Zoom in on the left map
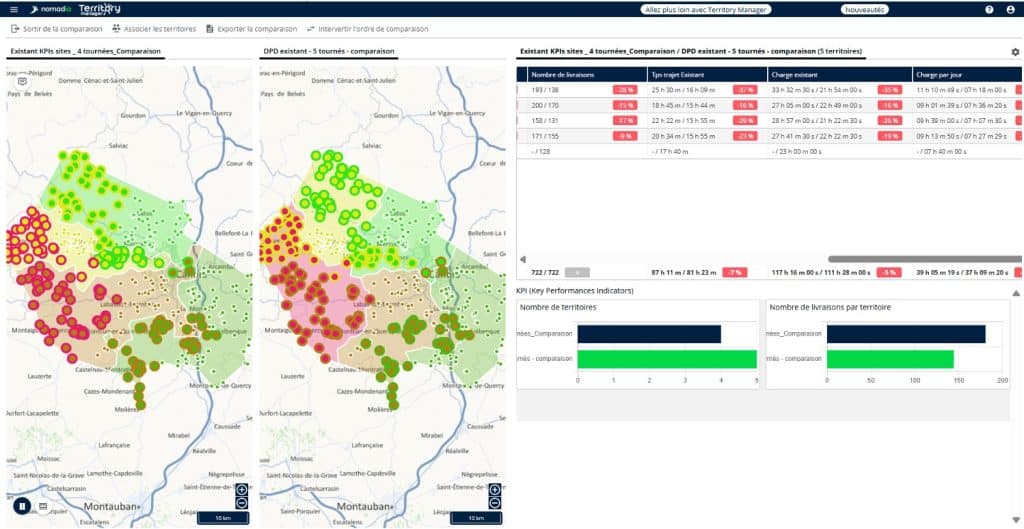The width and height of the screenshot is (1024, 529). pyautogui.click(x=241, y=490)
